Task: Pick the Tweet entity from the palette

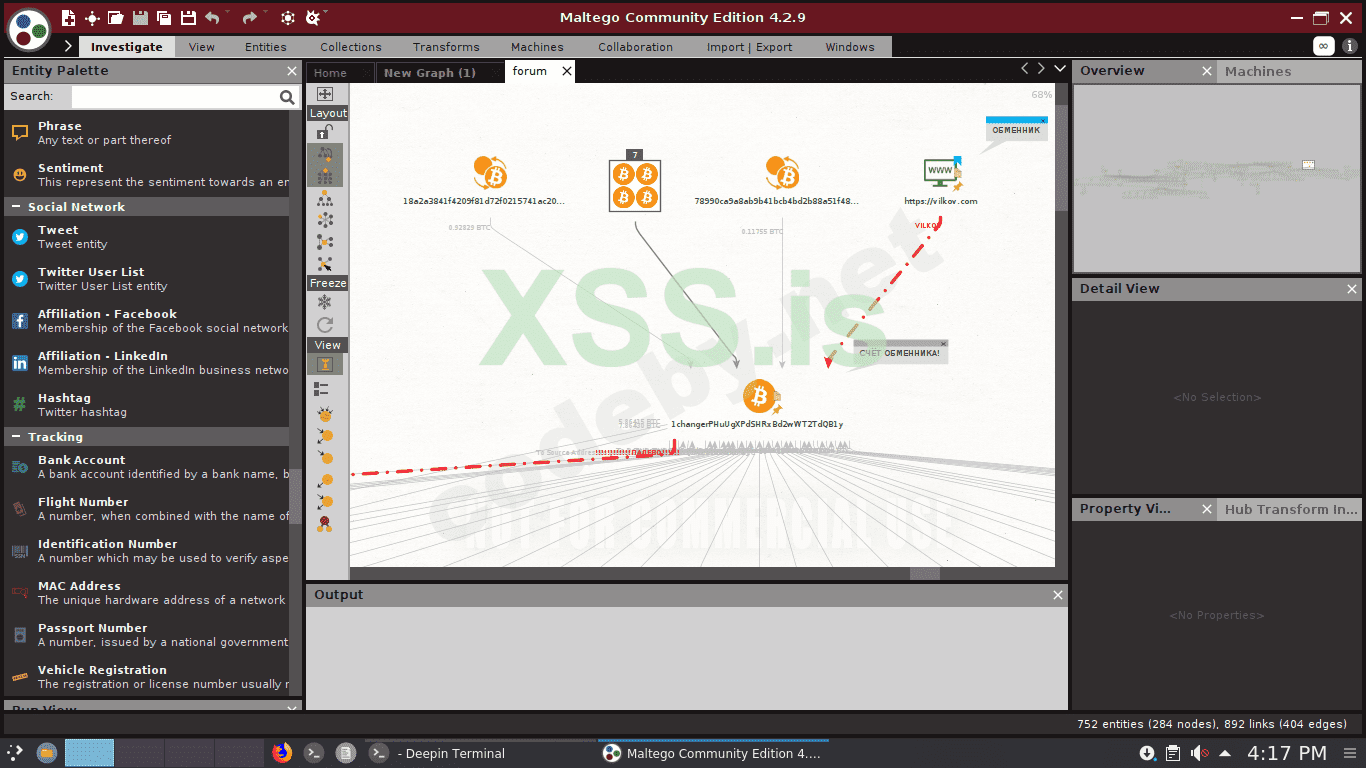Action: click(x=150, y=237)
